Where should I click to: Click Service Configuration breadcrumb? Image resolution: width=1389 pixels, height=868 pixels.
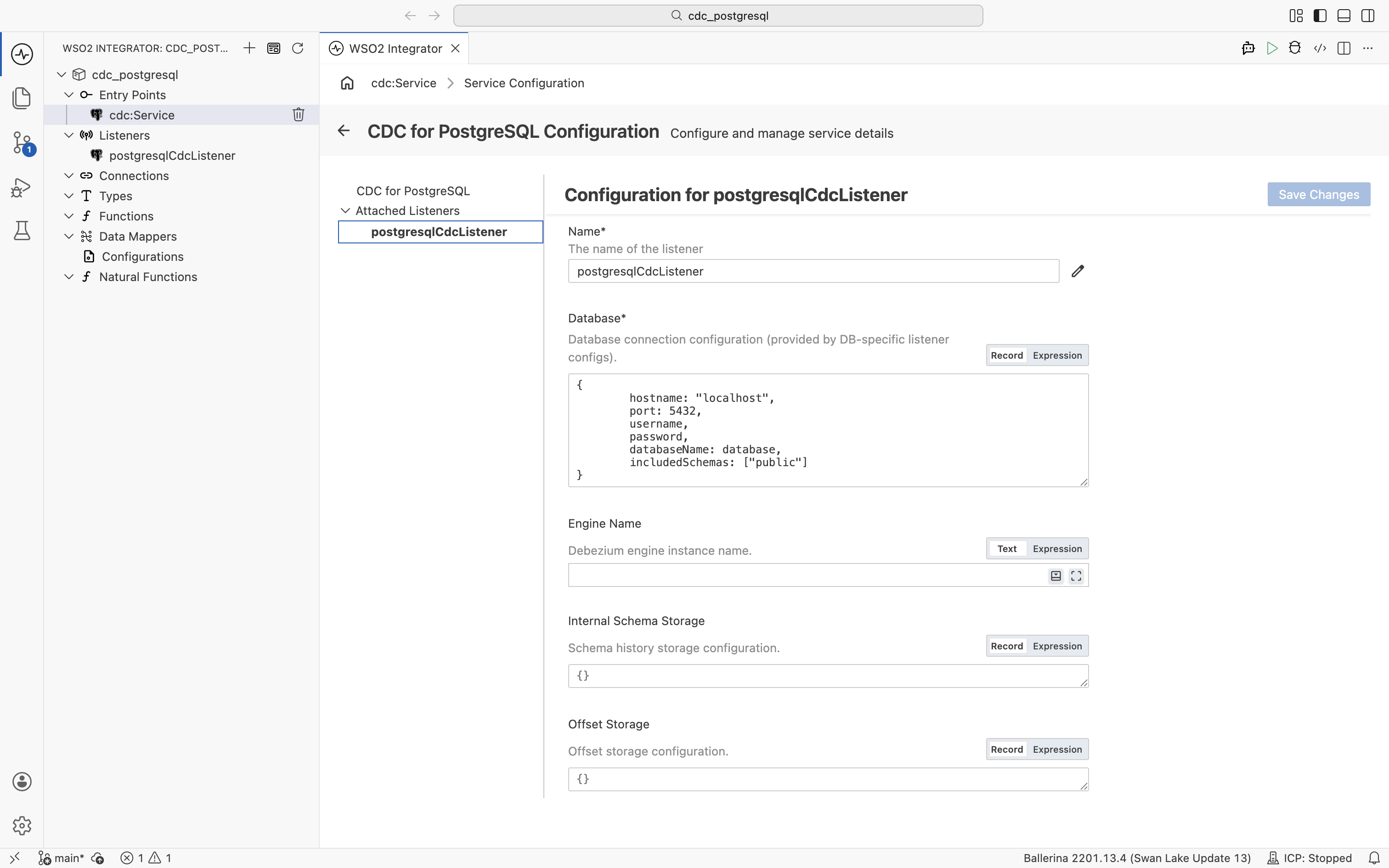point(524,83)
